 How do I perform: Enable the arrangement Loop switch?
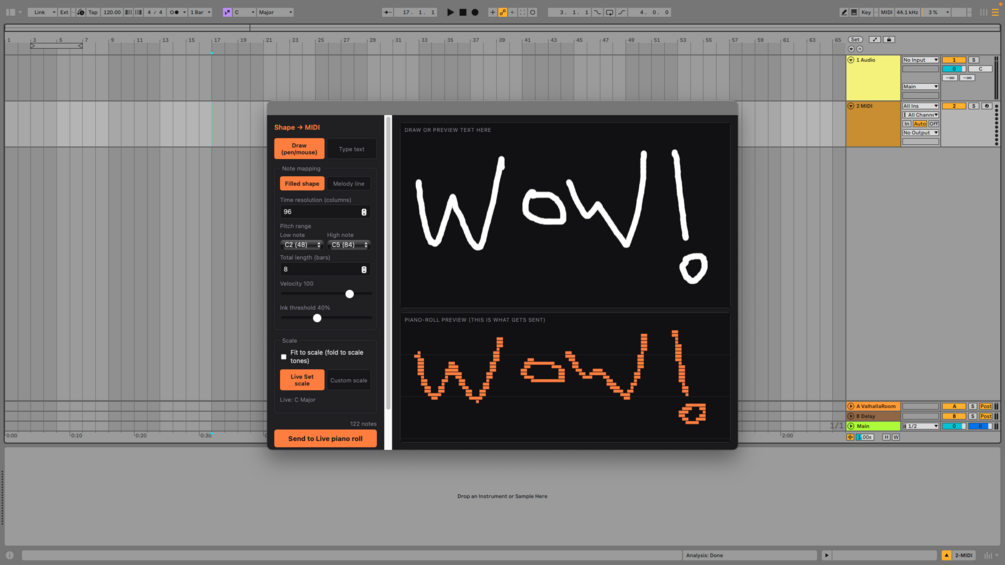pos(609,12)
